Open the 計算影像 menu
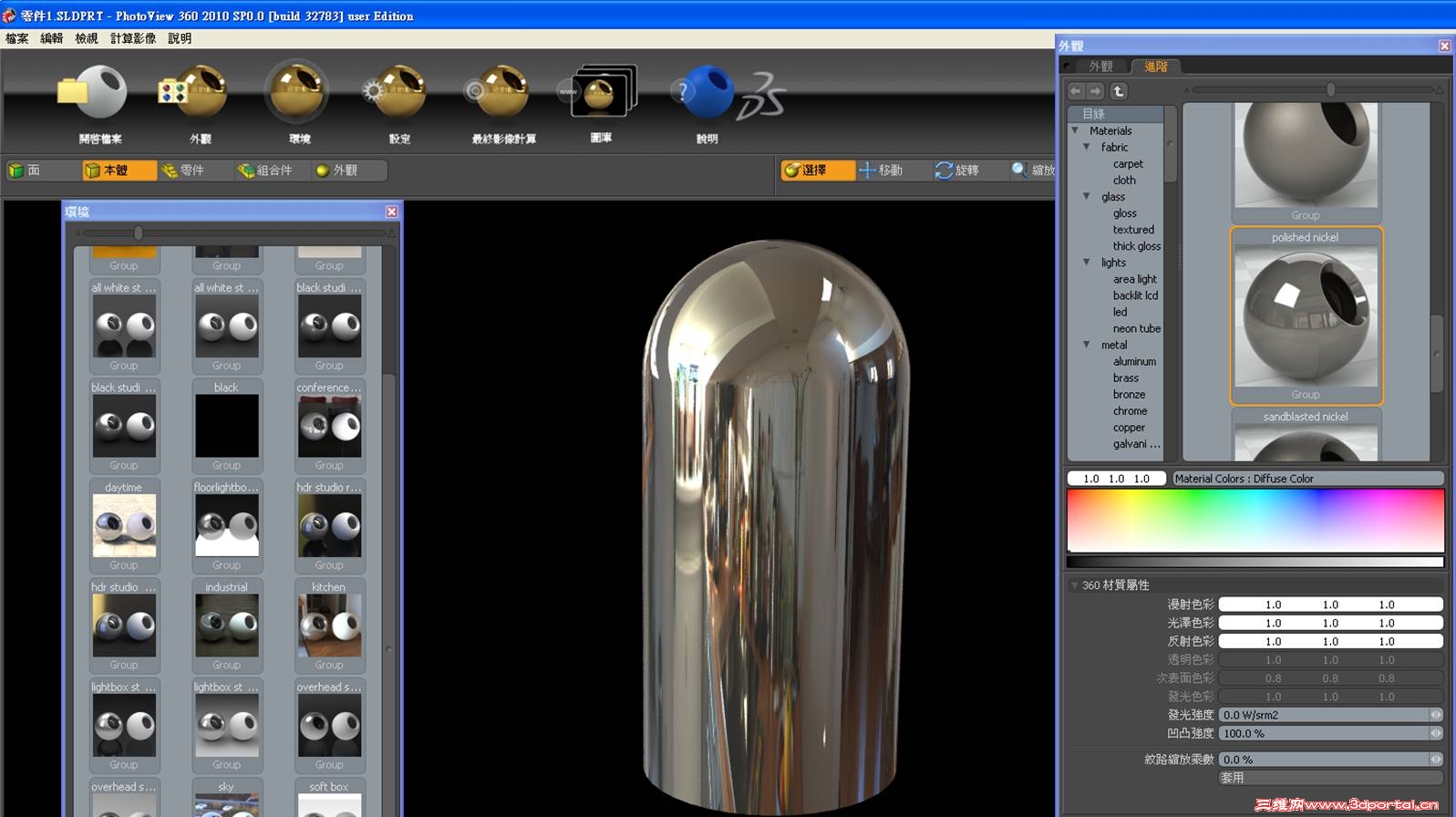The image size is (1456, 817). pos(133,38)
